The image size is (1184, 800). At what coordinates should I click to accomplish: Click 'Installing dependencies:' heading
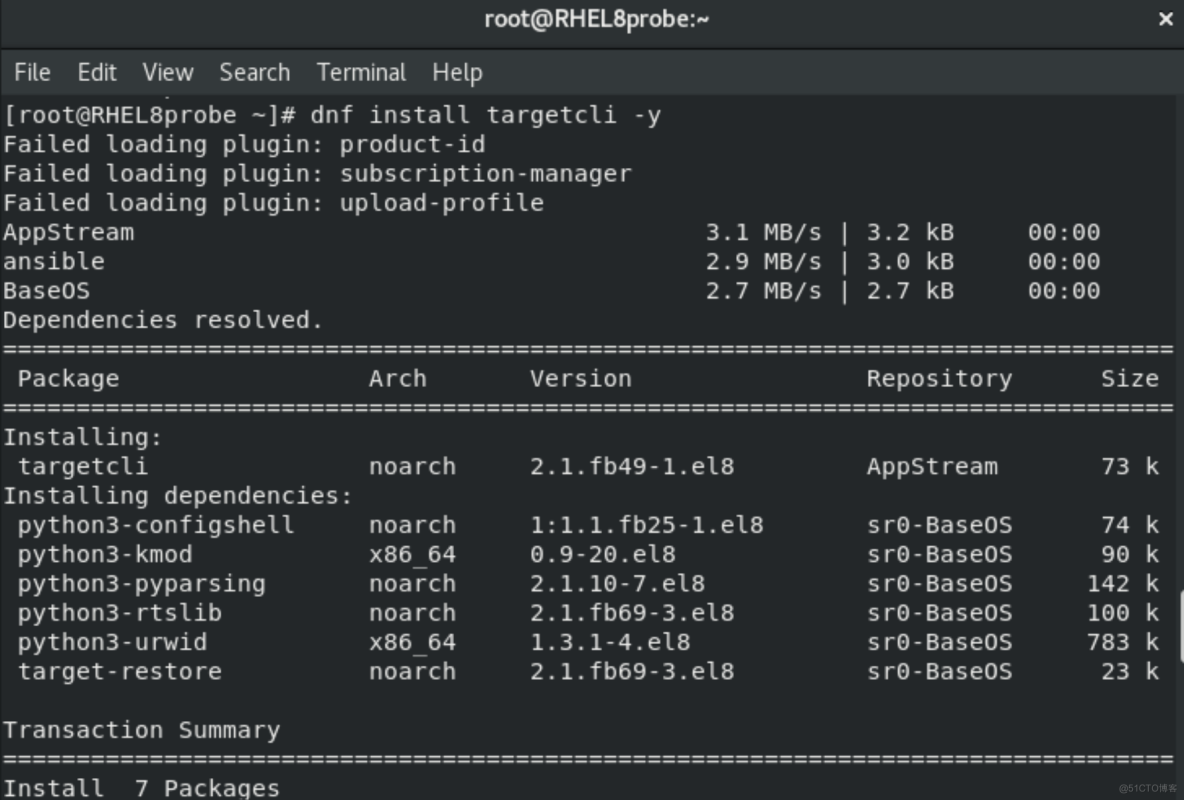(177, 496)
